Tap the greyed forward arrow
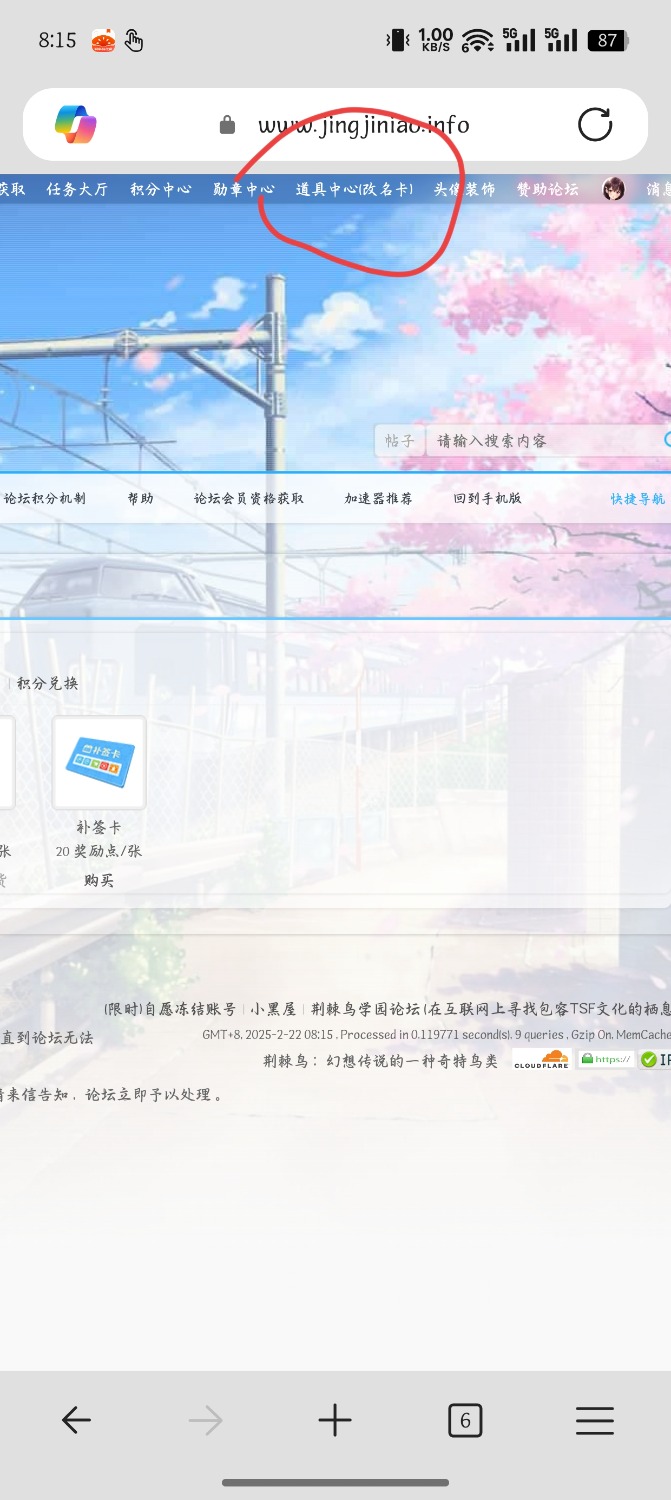Screen dimensions: 671x1500 point(205,1420)
